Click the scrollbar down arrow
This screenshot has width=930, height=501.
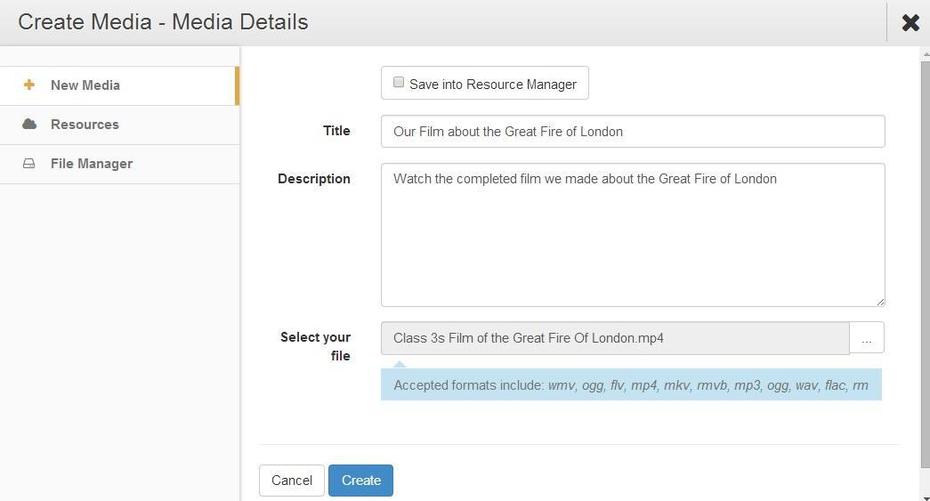point(925,497)
